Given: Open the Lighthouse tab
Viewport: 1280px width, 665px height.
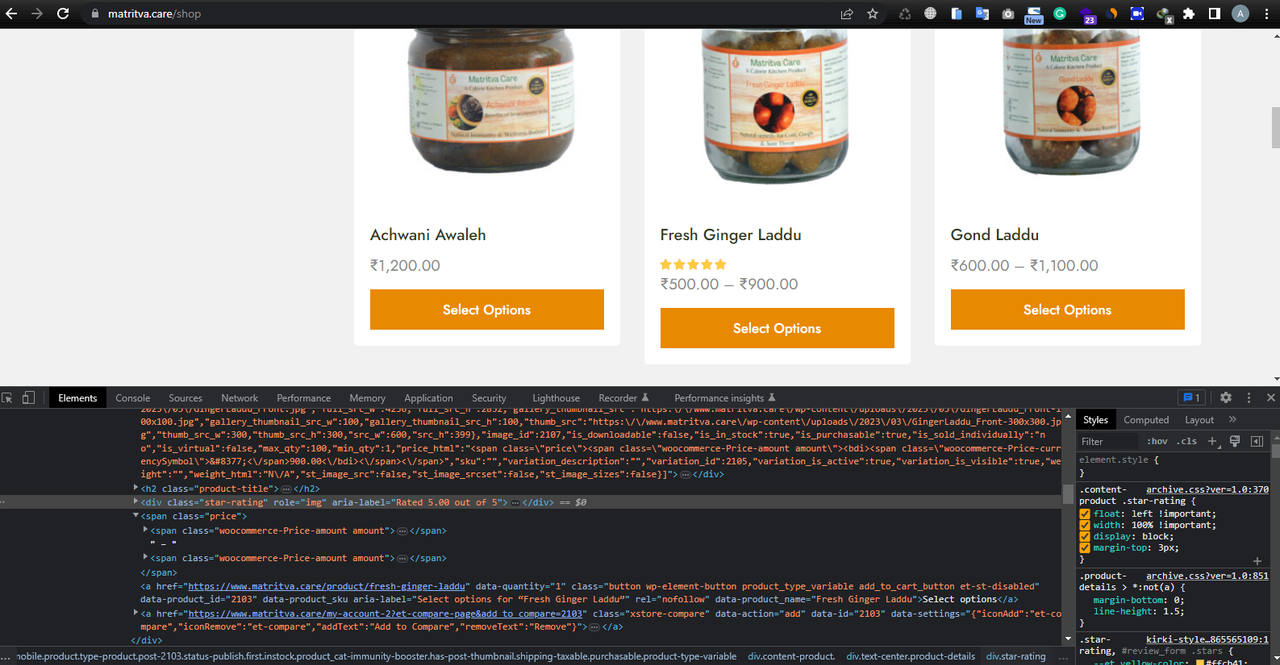Looking at the screenshot, I should coord(556,398).
